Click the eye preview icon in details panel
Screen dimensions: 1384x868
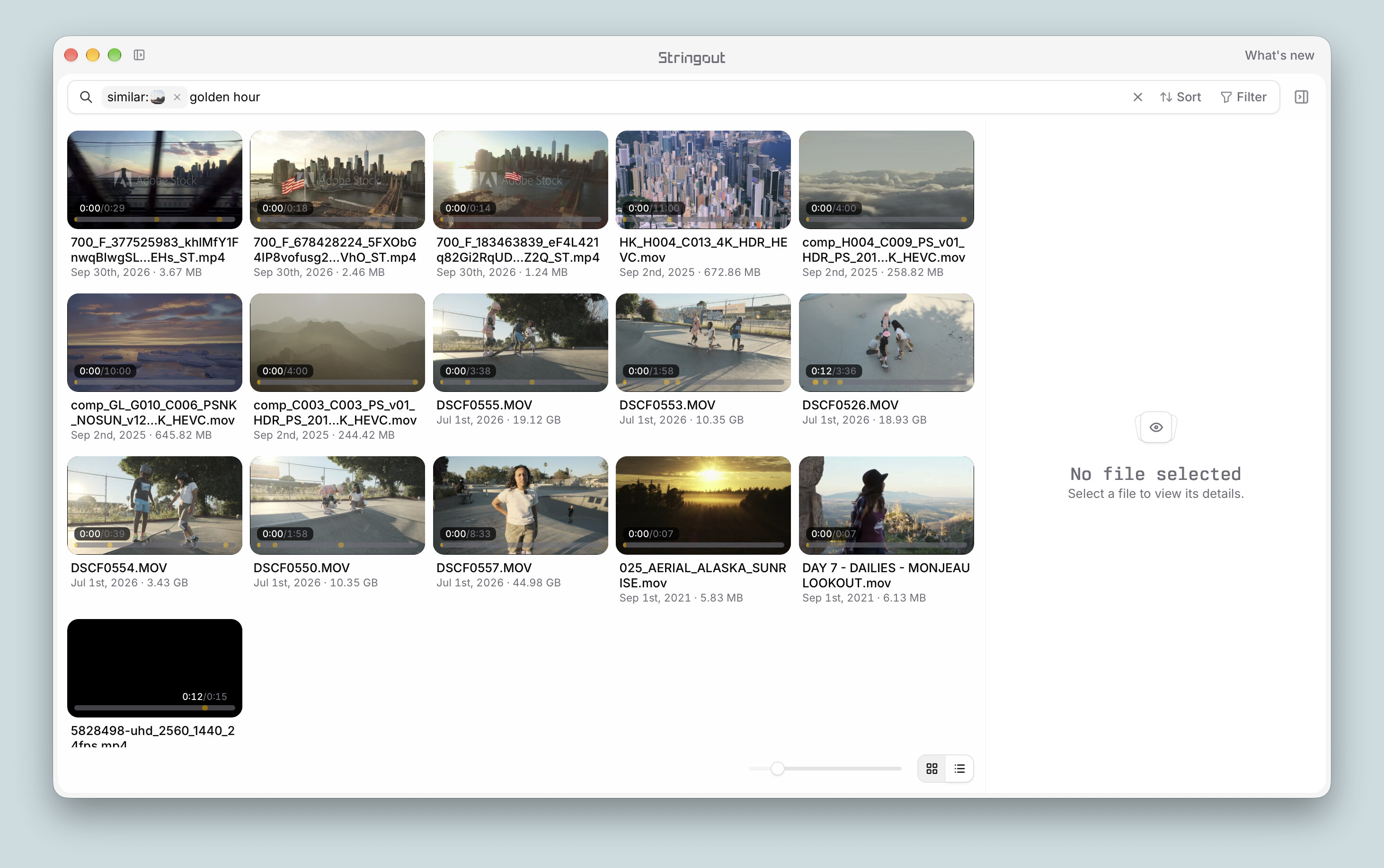point(1156,427)
